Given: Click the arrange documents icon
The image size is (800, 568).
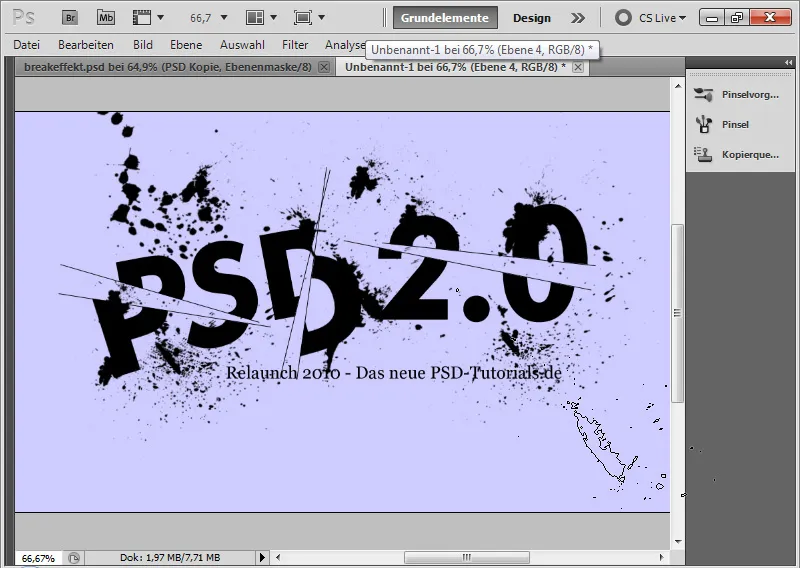Looking at the screenshot, I should [255, 18].
